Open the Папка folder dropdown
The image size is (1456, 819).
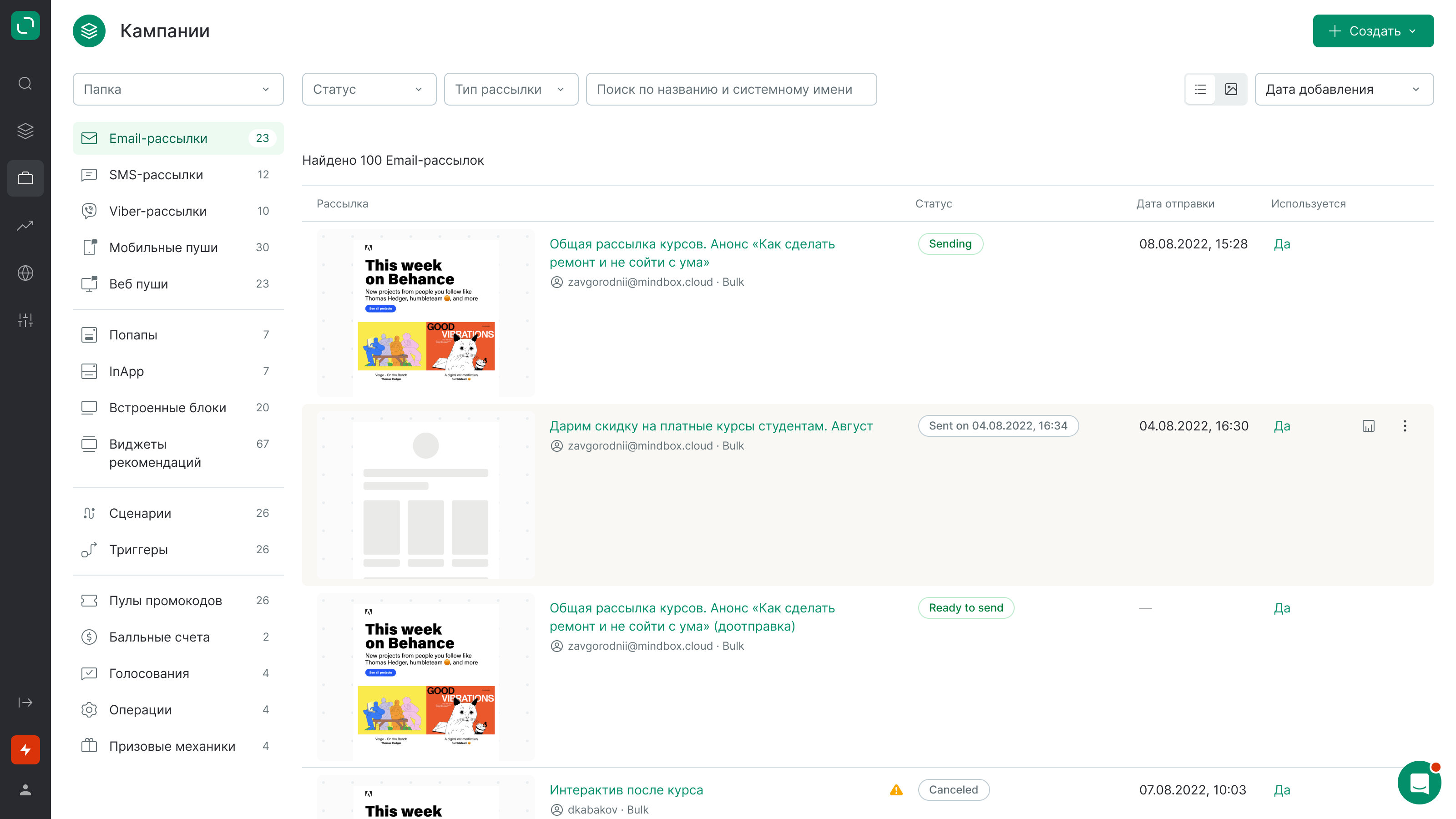pos(178,89)
